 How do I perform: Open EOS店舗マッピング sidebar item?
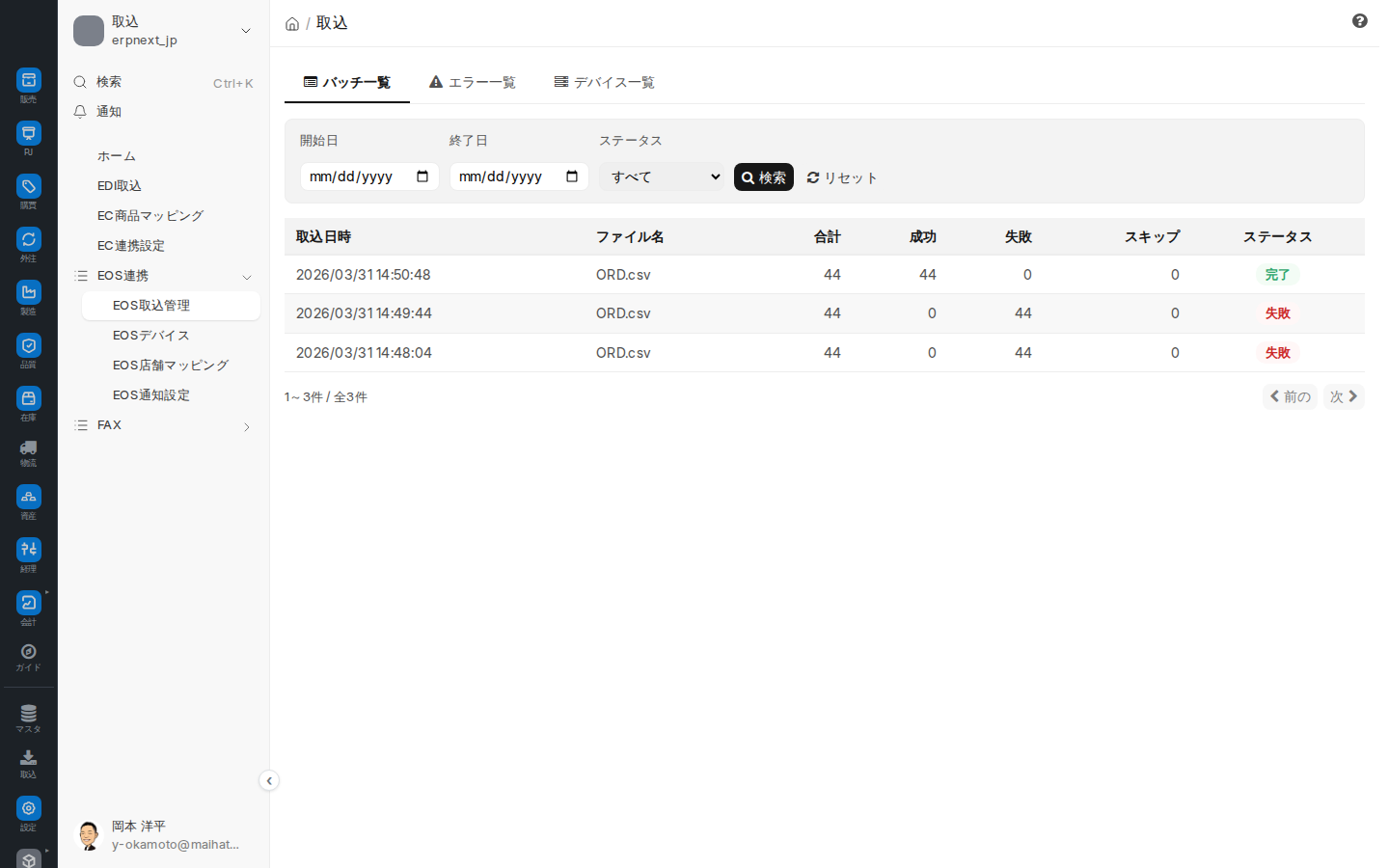click(x=171, y=366)
